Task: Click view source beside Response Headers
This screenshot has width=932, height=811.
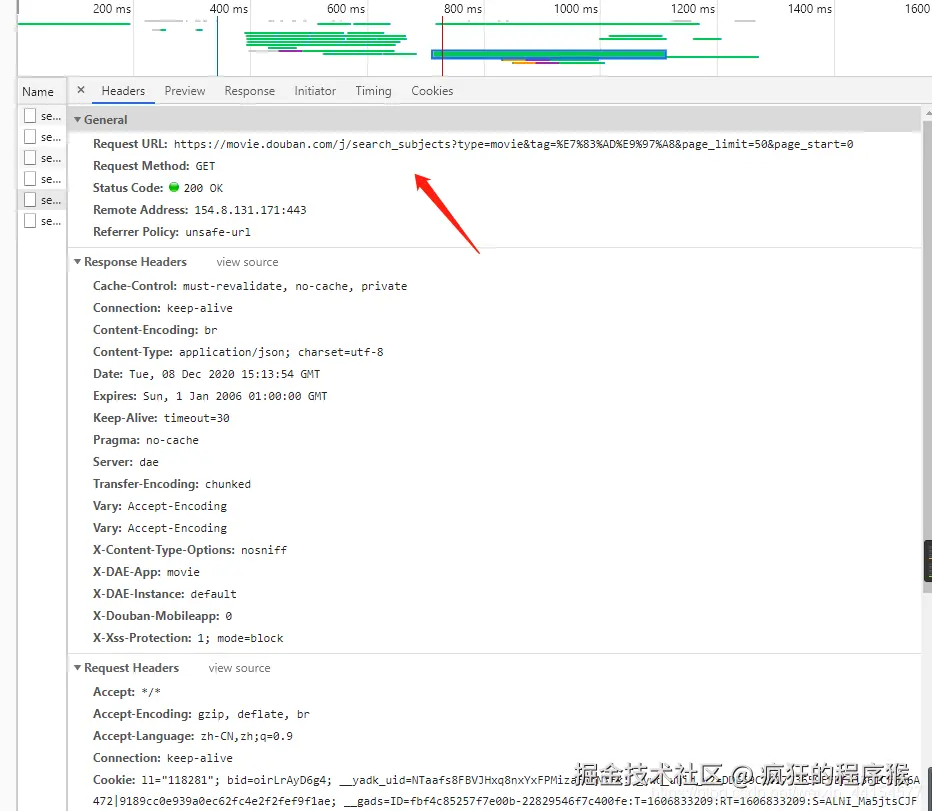Action: click(247, 262)
